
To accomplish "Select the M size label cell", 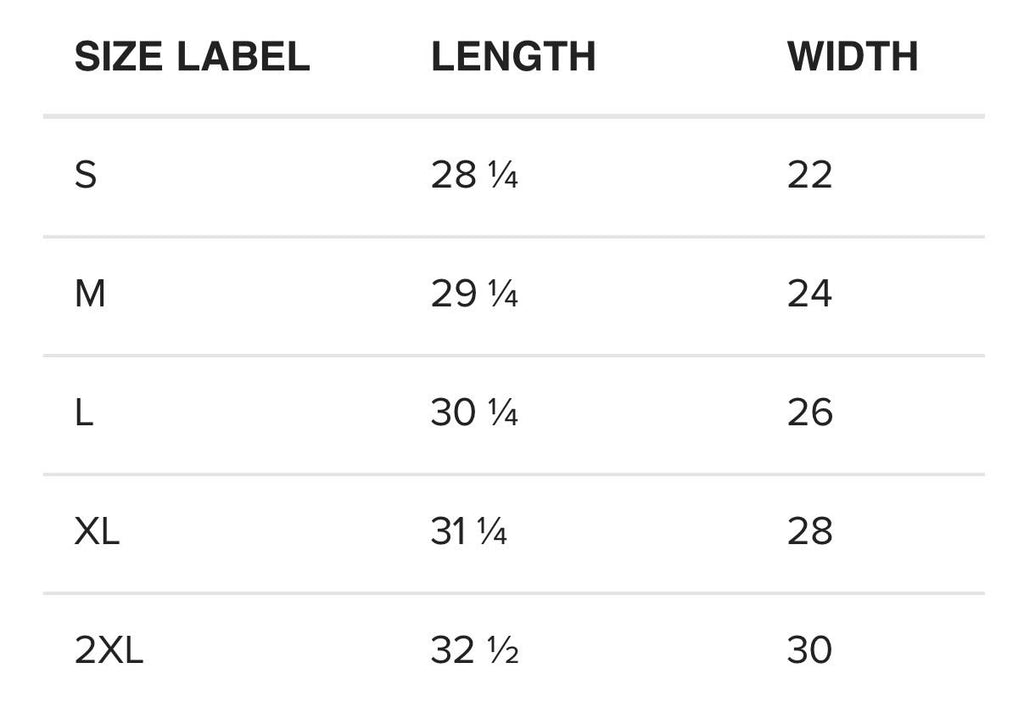I will pos(90,295).
